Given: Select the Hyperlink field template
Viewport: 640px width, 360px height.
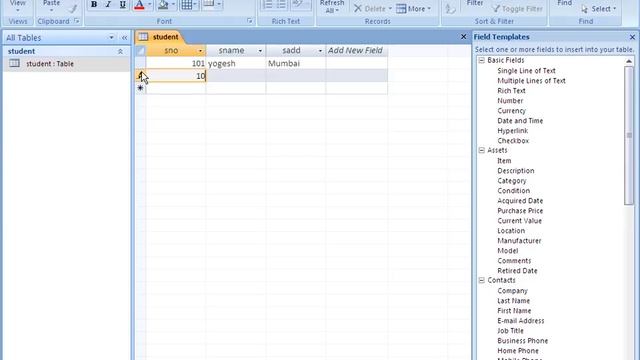Looking at the screenshot, I should (512, 131).
